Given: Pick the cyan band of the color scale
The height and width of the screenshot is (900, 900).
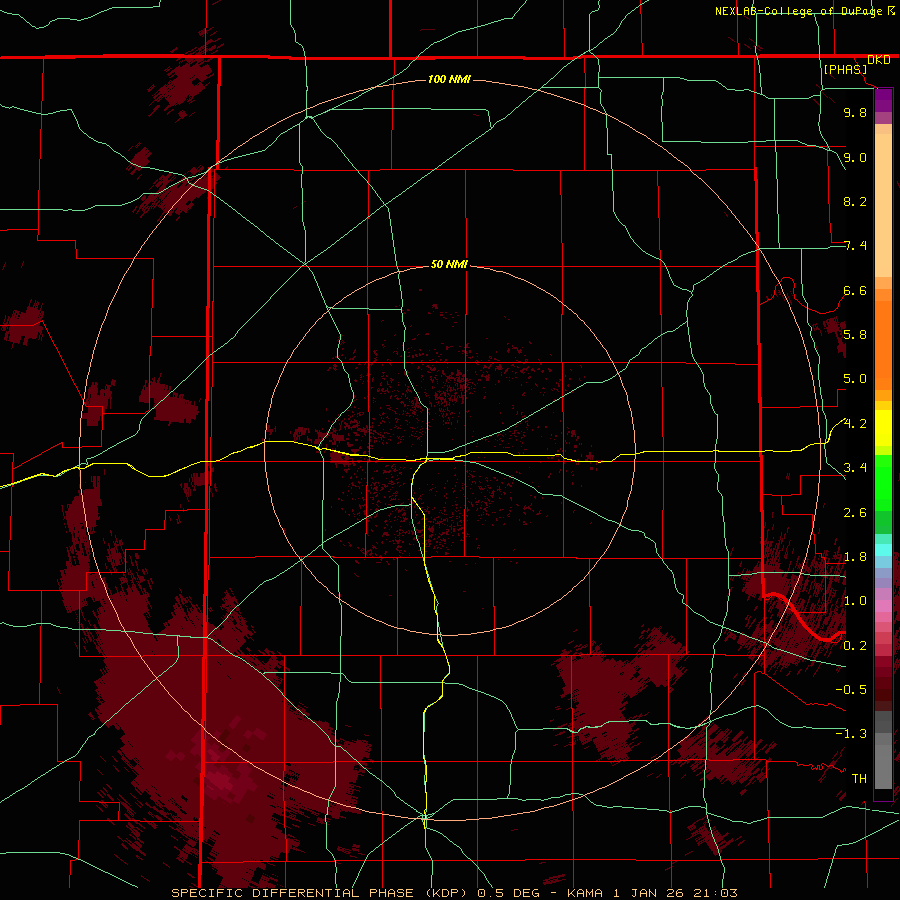Looking at the screenshot, I should [883, 550].
